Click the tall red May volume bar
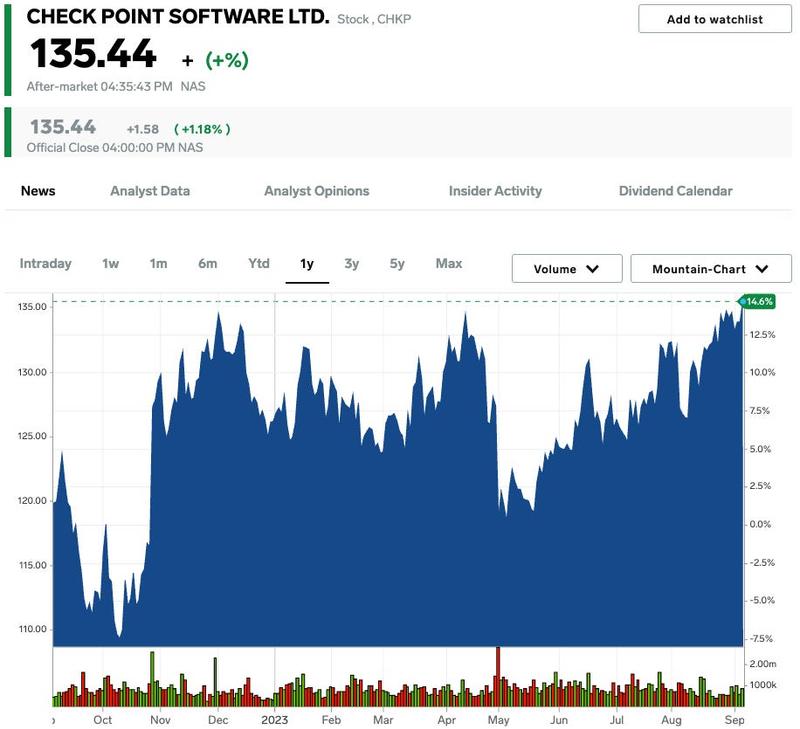Image resolution: width=800 pixels, height=729 pixels. point(498,676)
